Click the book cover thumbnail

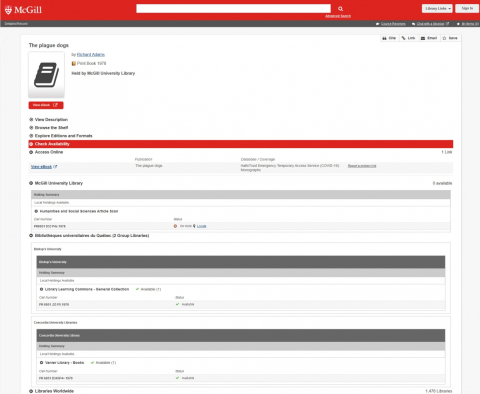tap(46, 75)
